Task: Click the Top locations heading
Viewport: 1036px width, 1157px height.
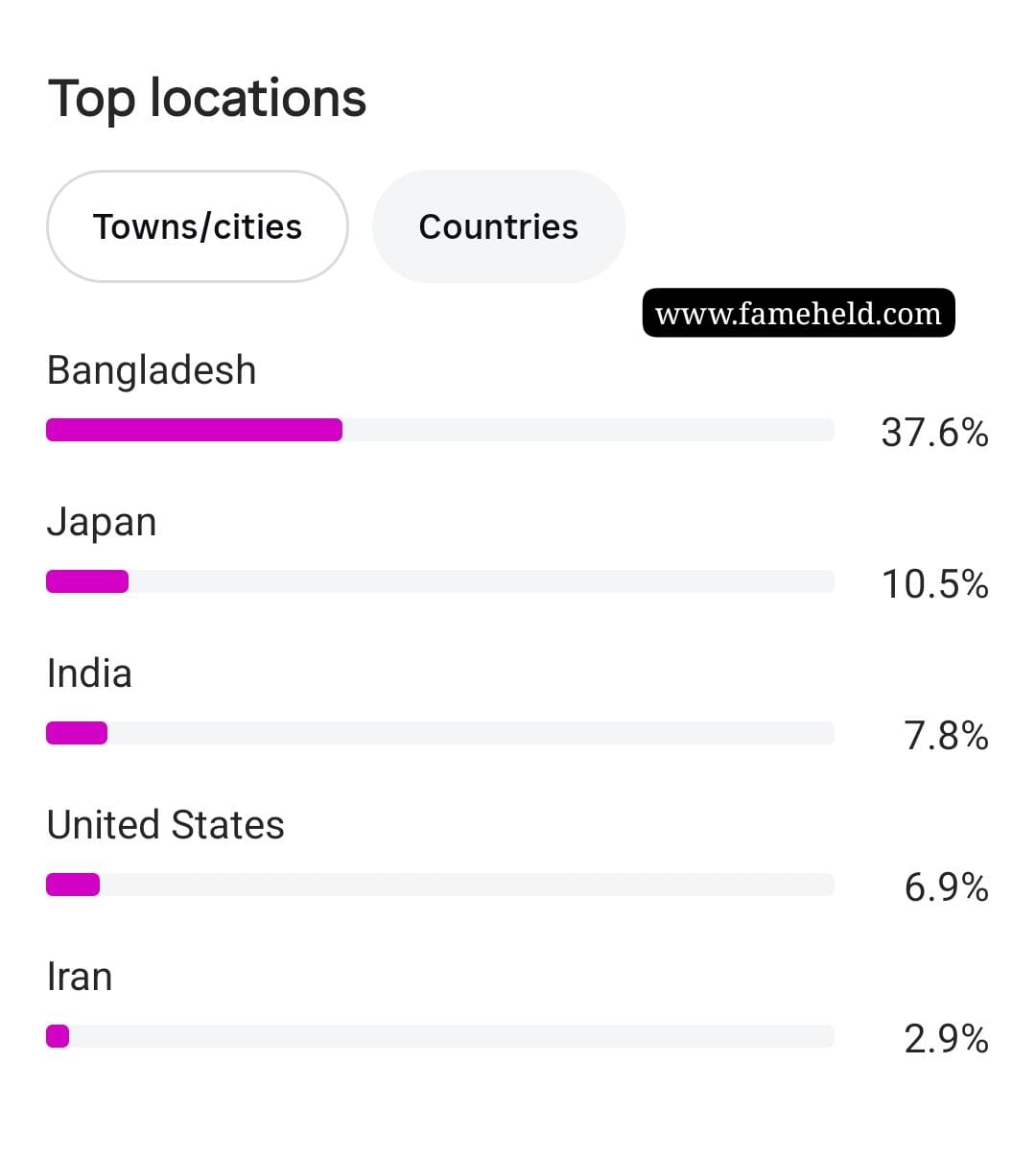Action: coord(207,99)
